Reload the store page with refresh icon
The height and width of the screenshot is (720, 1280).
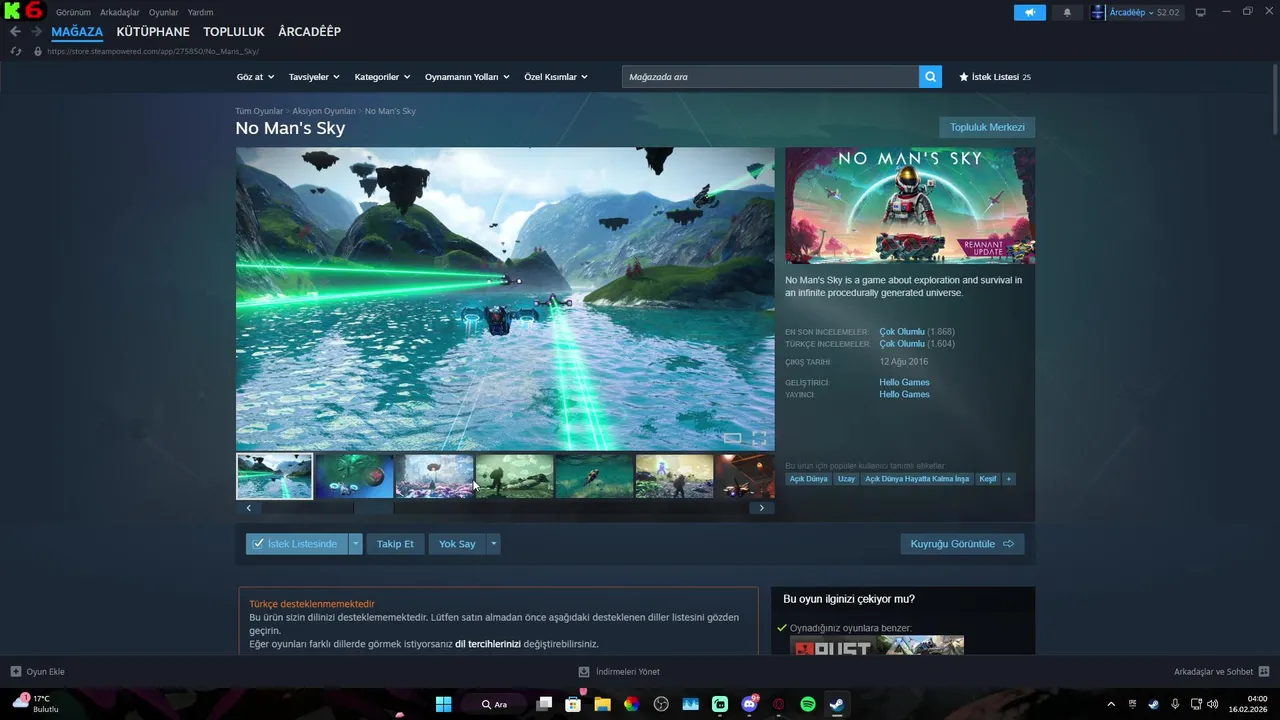click(x=15, y=51)
